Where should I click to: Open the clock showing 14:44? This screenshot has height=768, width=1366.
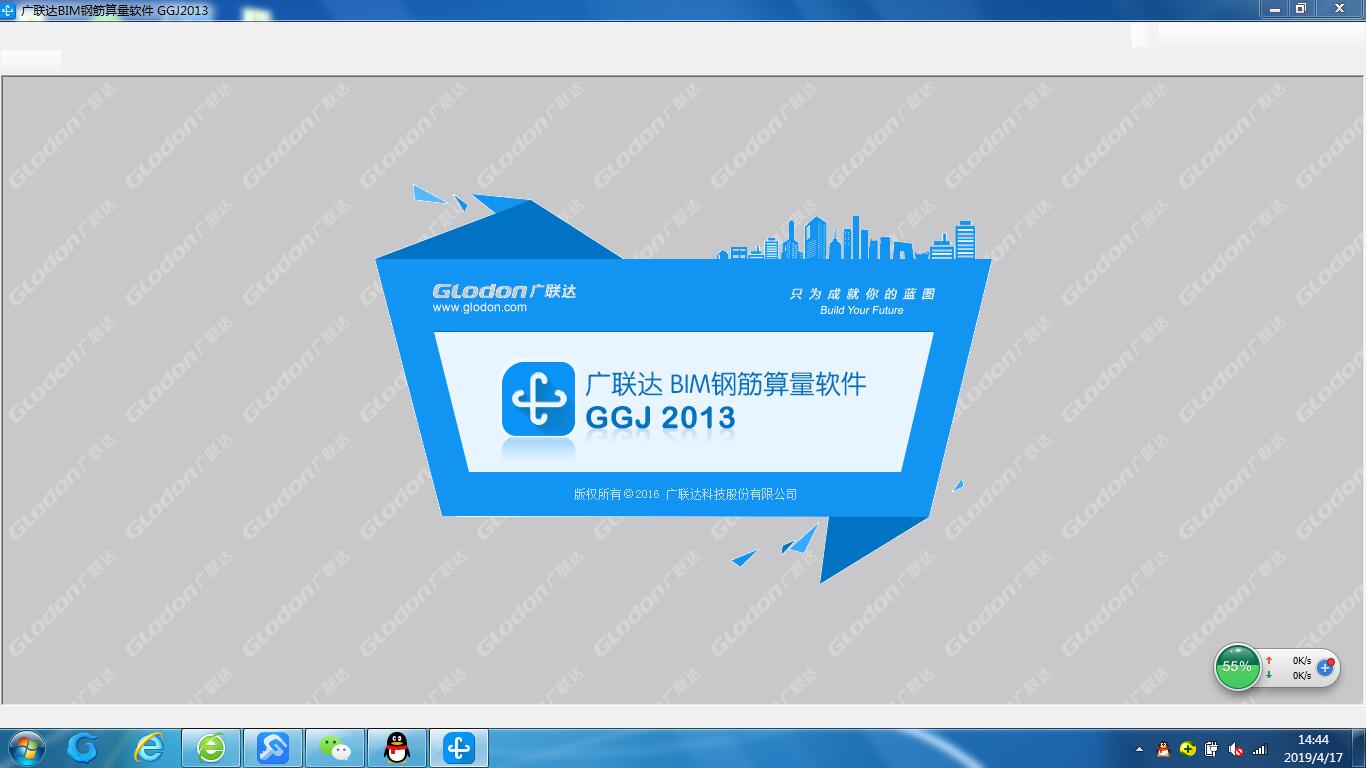(x=1313, y=748)
